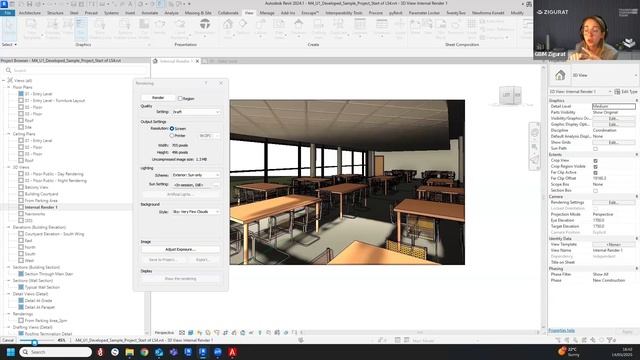The width and height of the screenshot is (640, 360).
Task: Open Google Chrome from the taskbar
Action: pyautogui.click(x=144, y=352)
